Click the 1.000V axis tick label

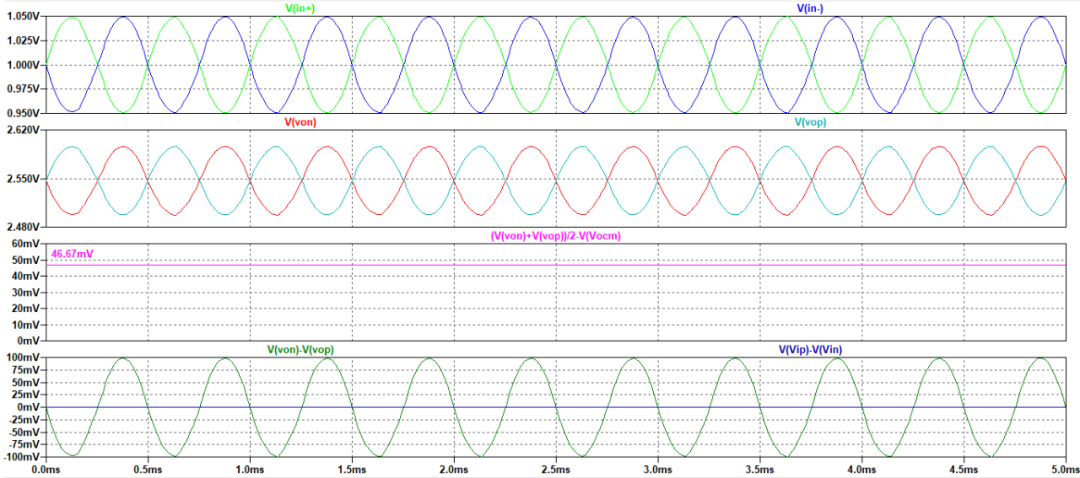(x=21, y=65)
